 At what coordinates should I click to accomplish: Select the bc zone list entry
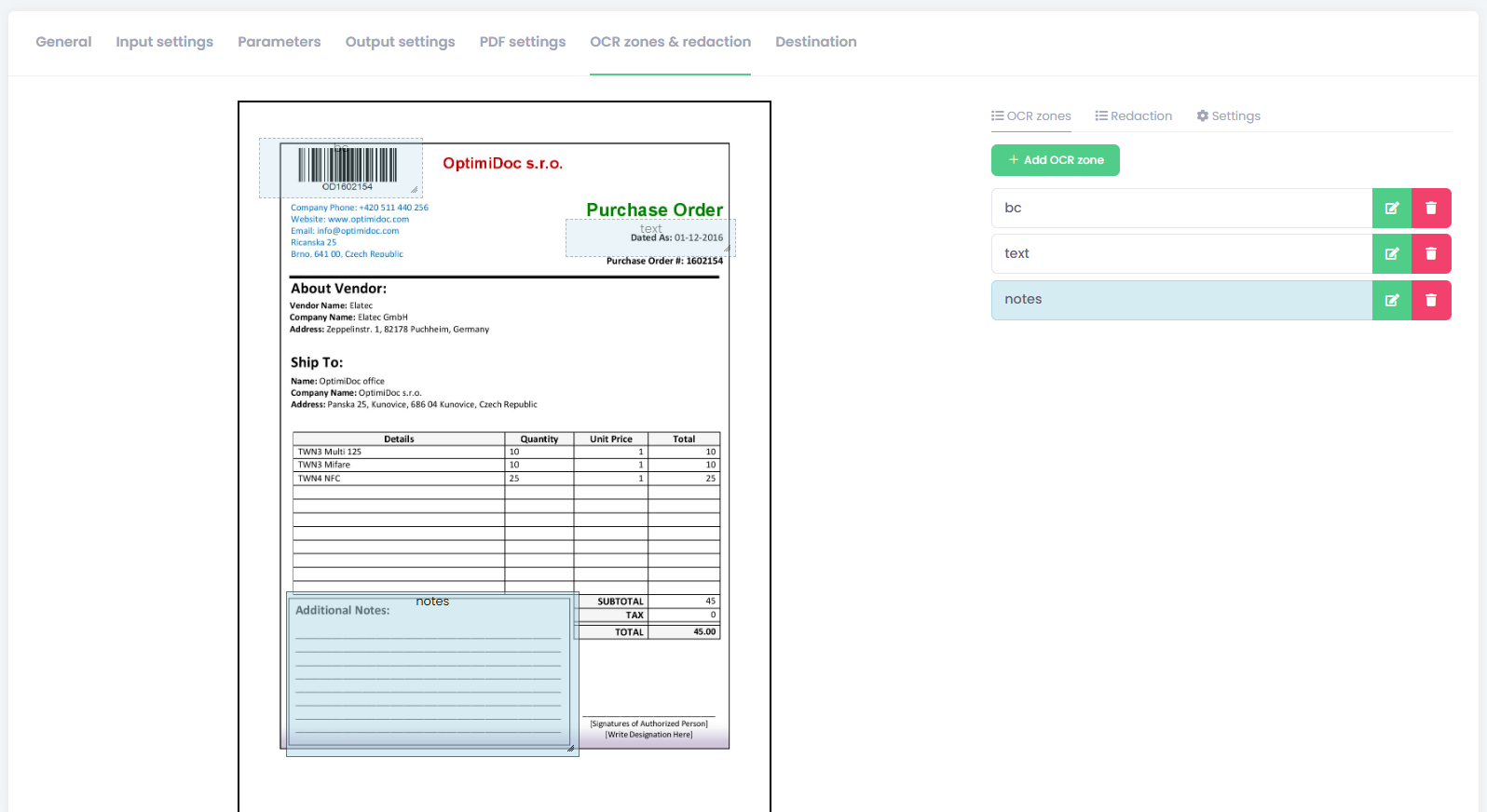click(x=1181, y=208)
